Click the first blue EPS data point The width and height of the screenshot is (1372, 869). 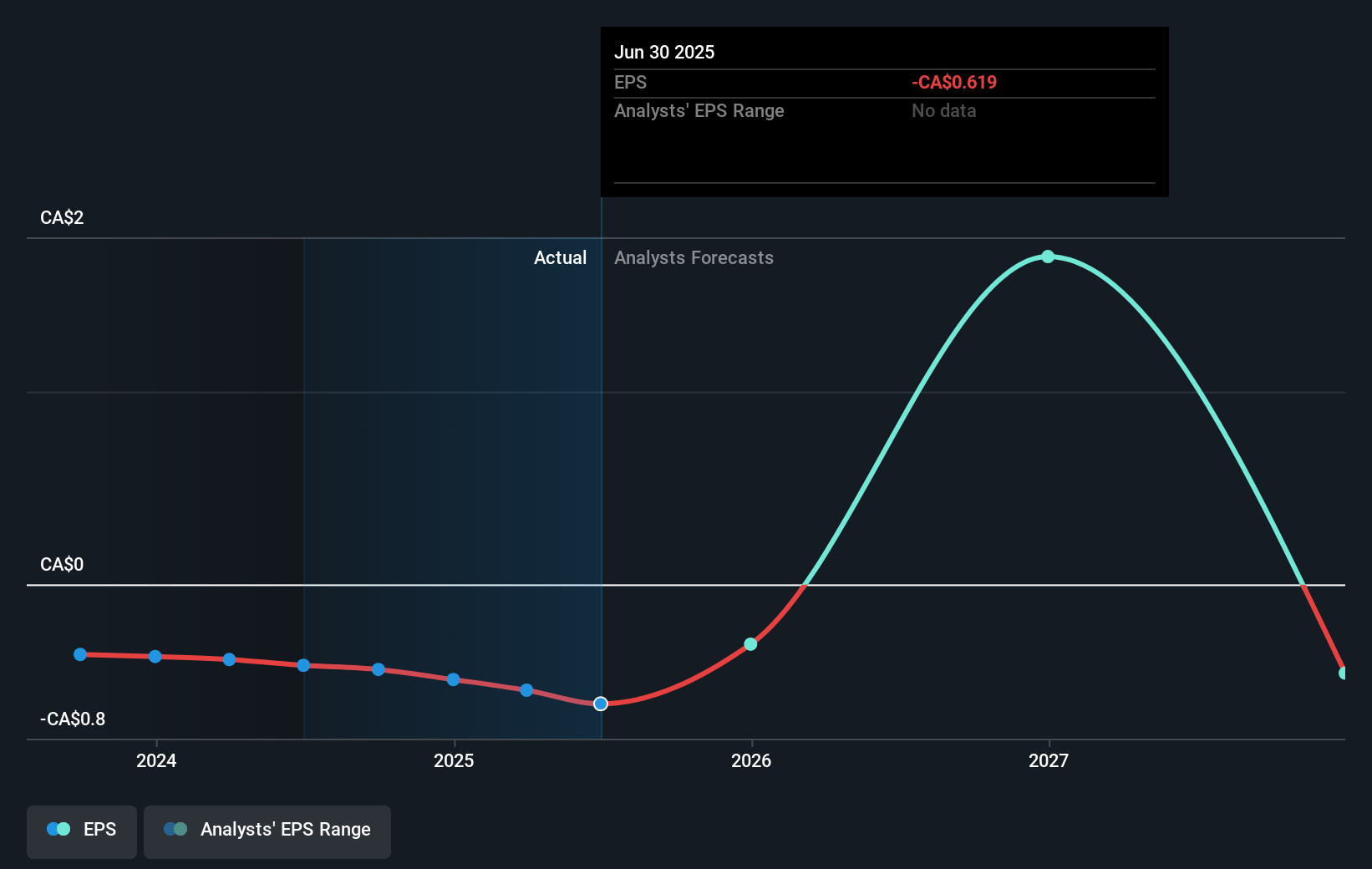coord(79,654)
